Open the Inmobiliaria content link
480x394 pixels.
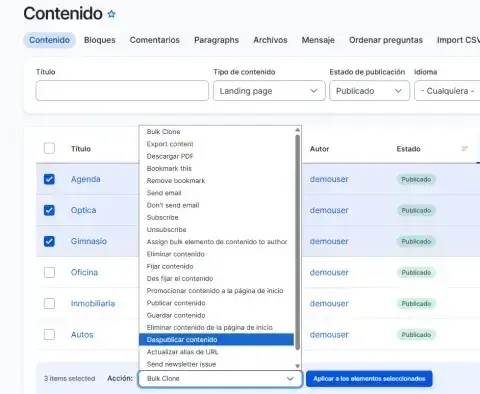[93, 303]
